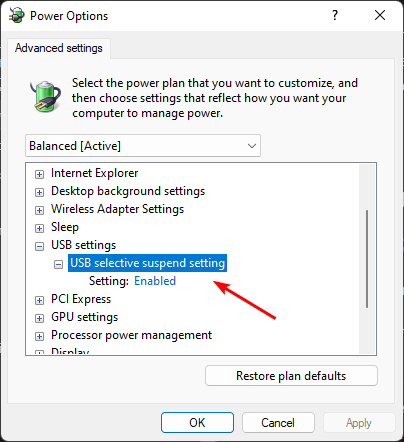Click Restore plan defaults button

(x=291, y=376)
